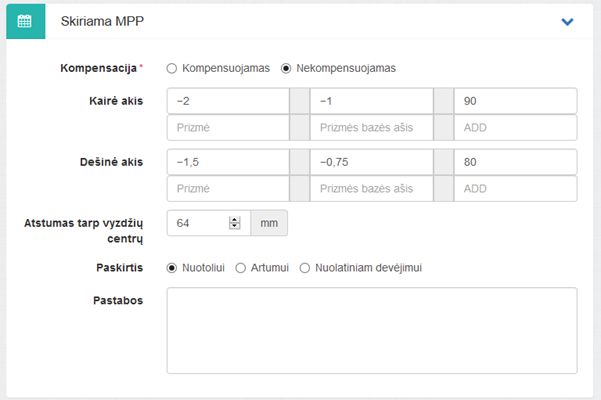Click the pupillary distance stepper arrows
The width and height of the screenshot is (601, 400).
pos(235,223)
